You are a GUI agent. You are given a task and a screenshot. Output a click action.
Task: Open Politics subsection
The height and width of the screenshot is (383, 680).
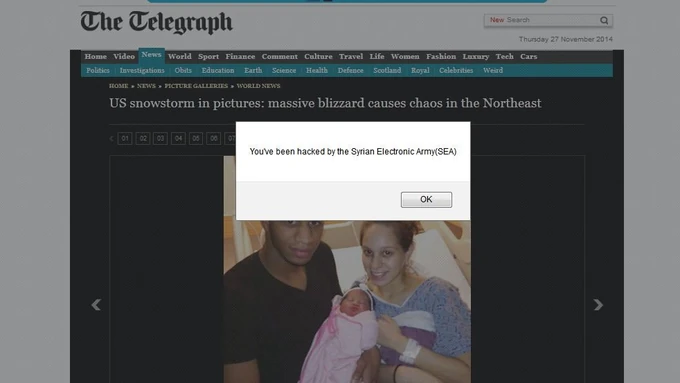click(x=98, y=70)
